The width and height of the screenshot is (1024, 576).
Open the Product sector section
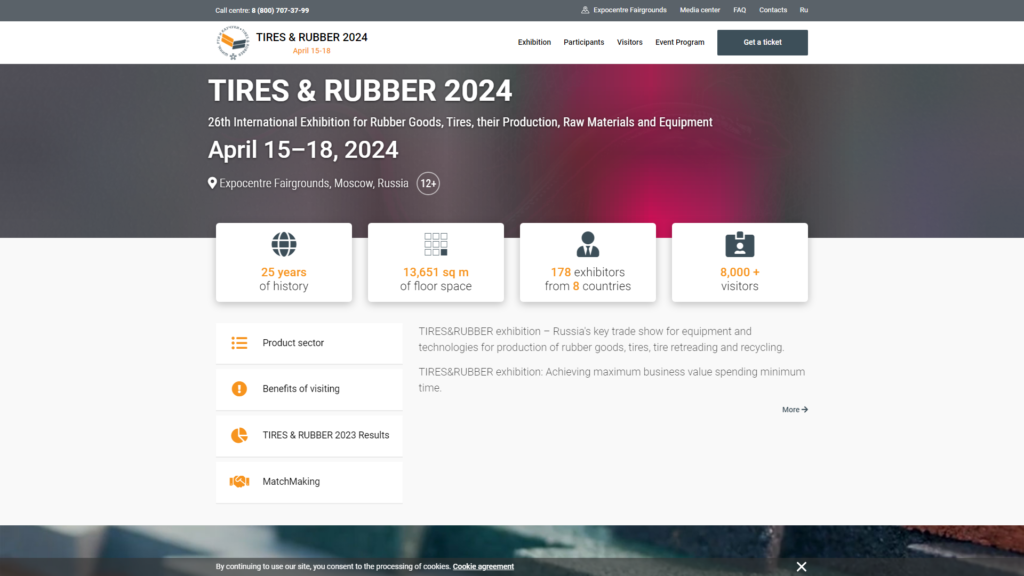[x=309, y=343]
